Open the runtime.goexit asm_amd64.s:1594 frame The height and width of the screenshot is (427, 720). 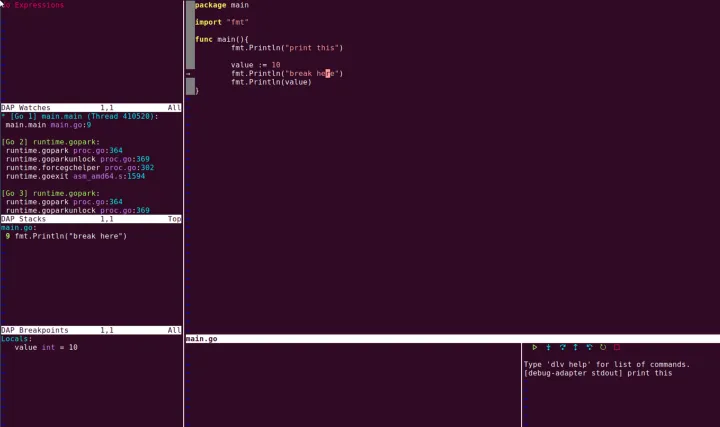[75, 176]
